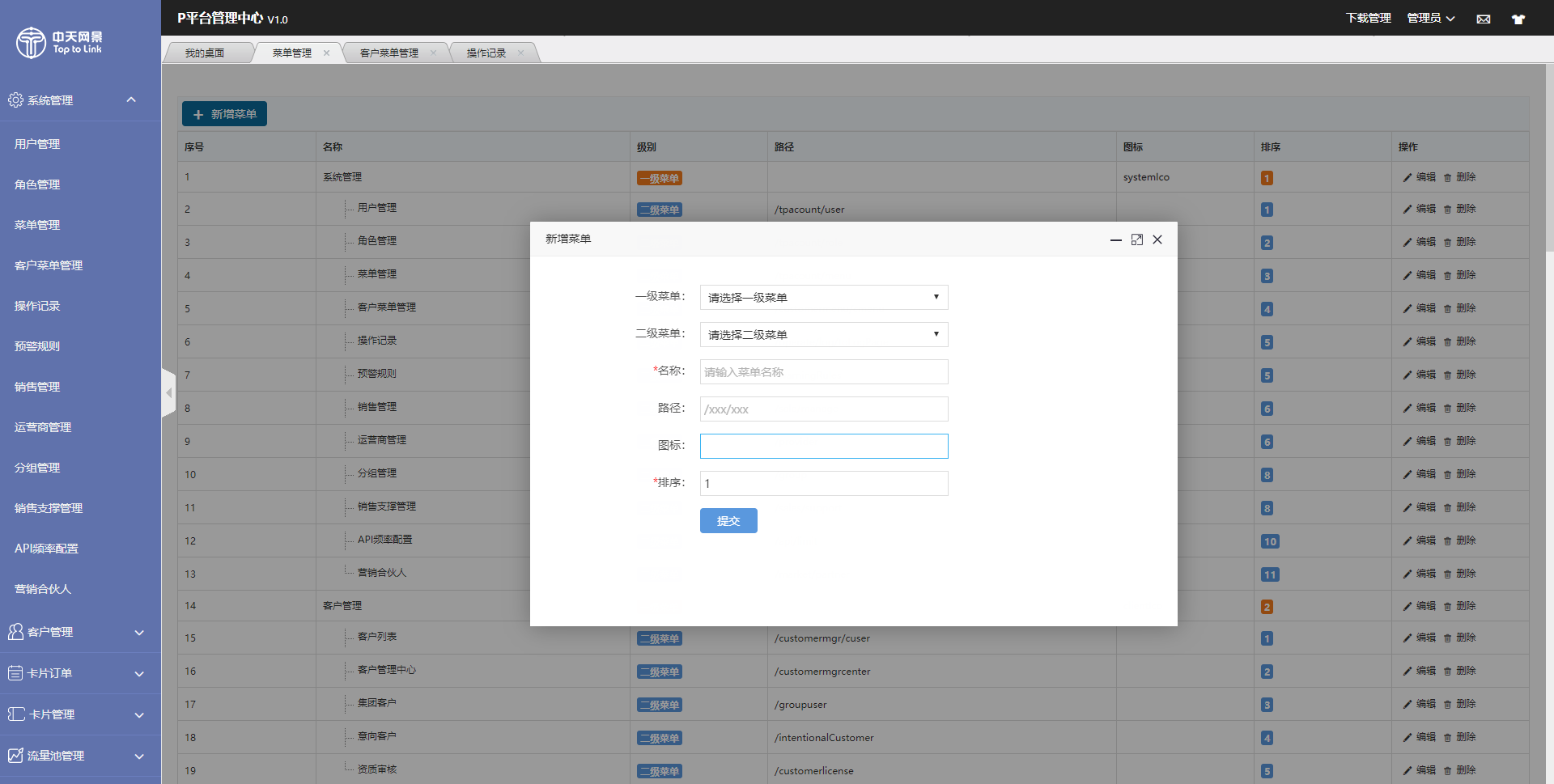Open 营销合伙人 in the sidebar
Image resolution: width=1554 pixels, height=784 pixels.
(x=43, y=589)
